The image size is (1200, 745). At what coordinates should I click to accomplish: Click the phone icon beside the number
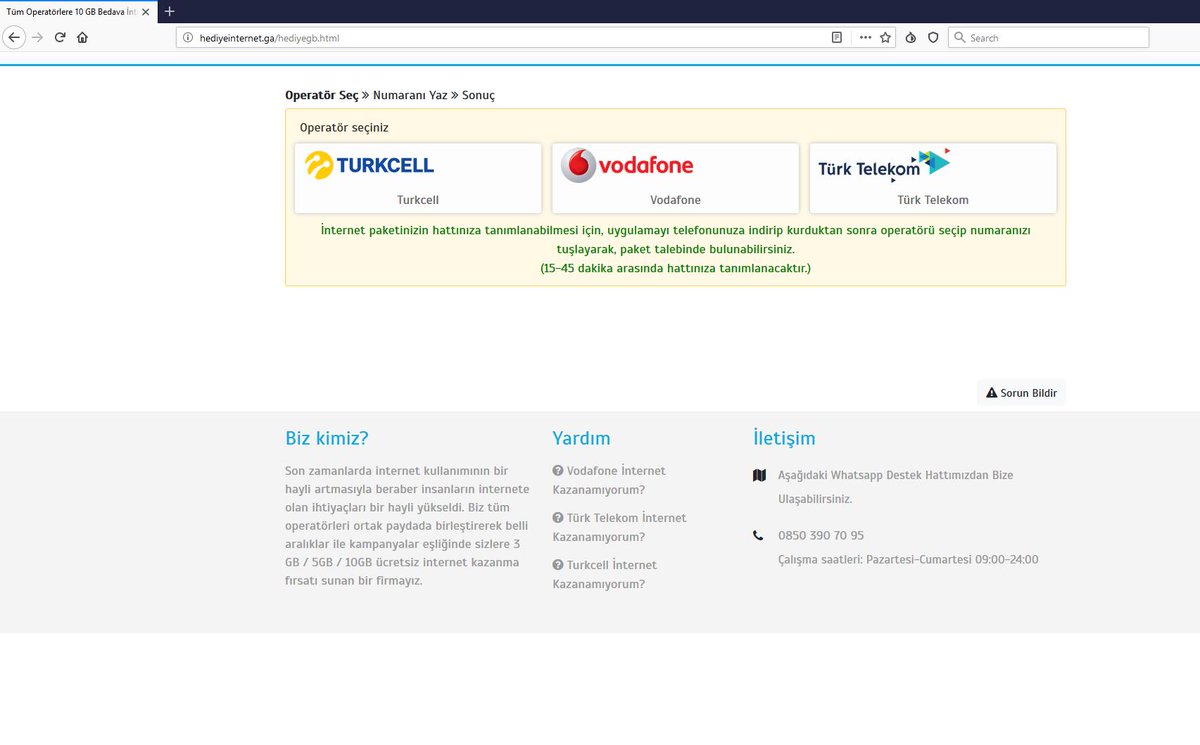(x=758, y=535)
